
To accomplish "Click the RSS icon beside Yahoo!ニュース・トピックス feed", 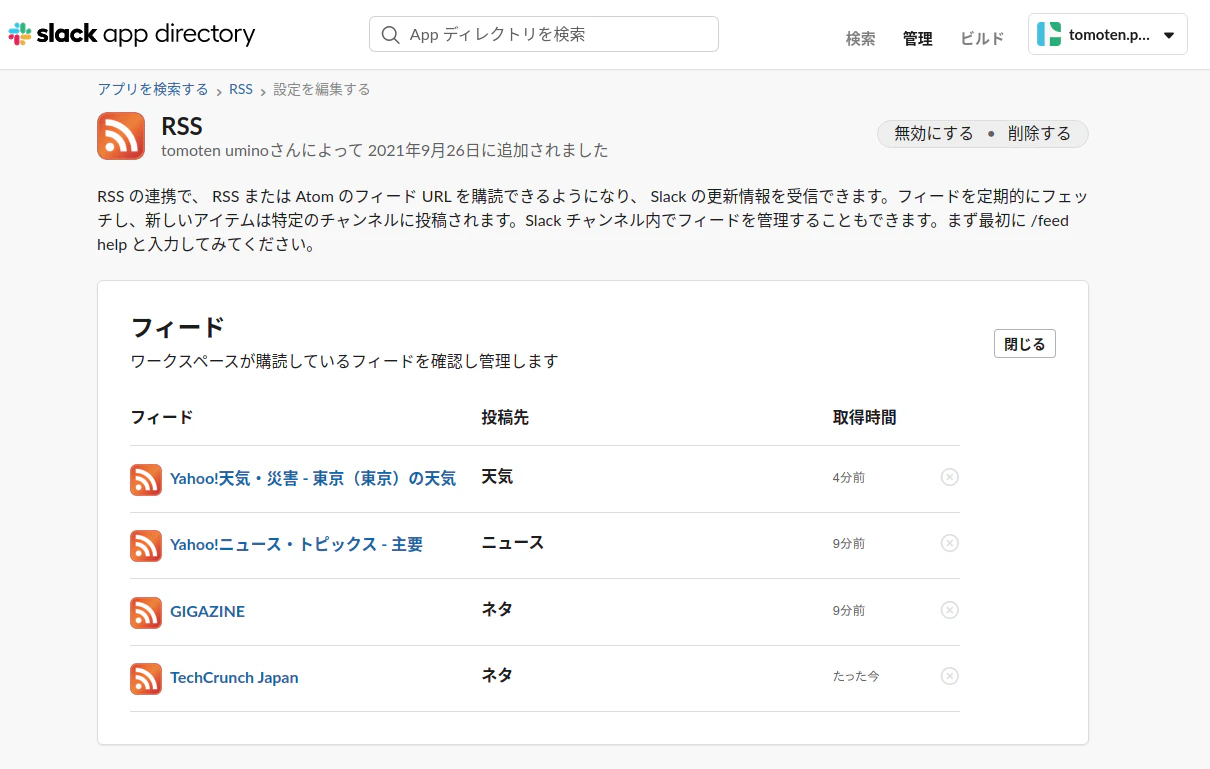I will tap(145, 545).
